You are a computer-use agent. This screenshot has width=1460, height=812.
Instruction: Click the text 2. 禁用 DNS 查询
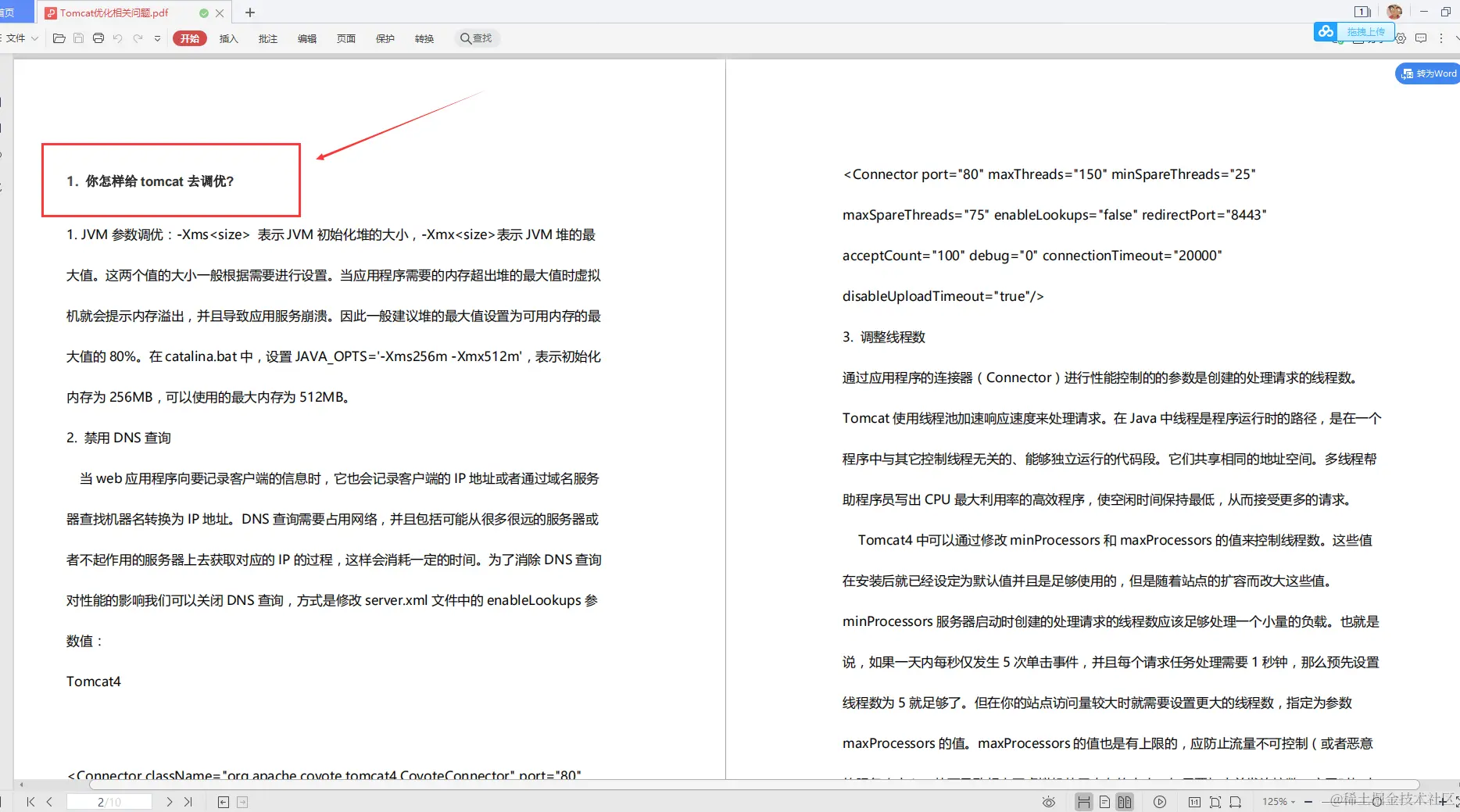click(x=119, y=438)
